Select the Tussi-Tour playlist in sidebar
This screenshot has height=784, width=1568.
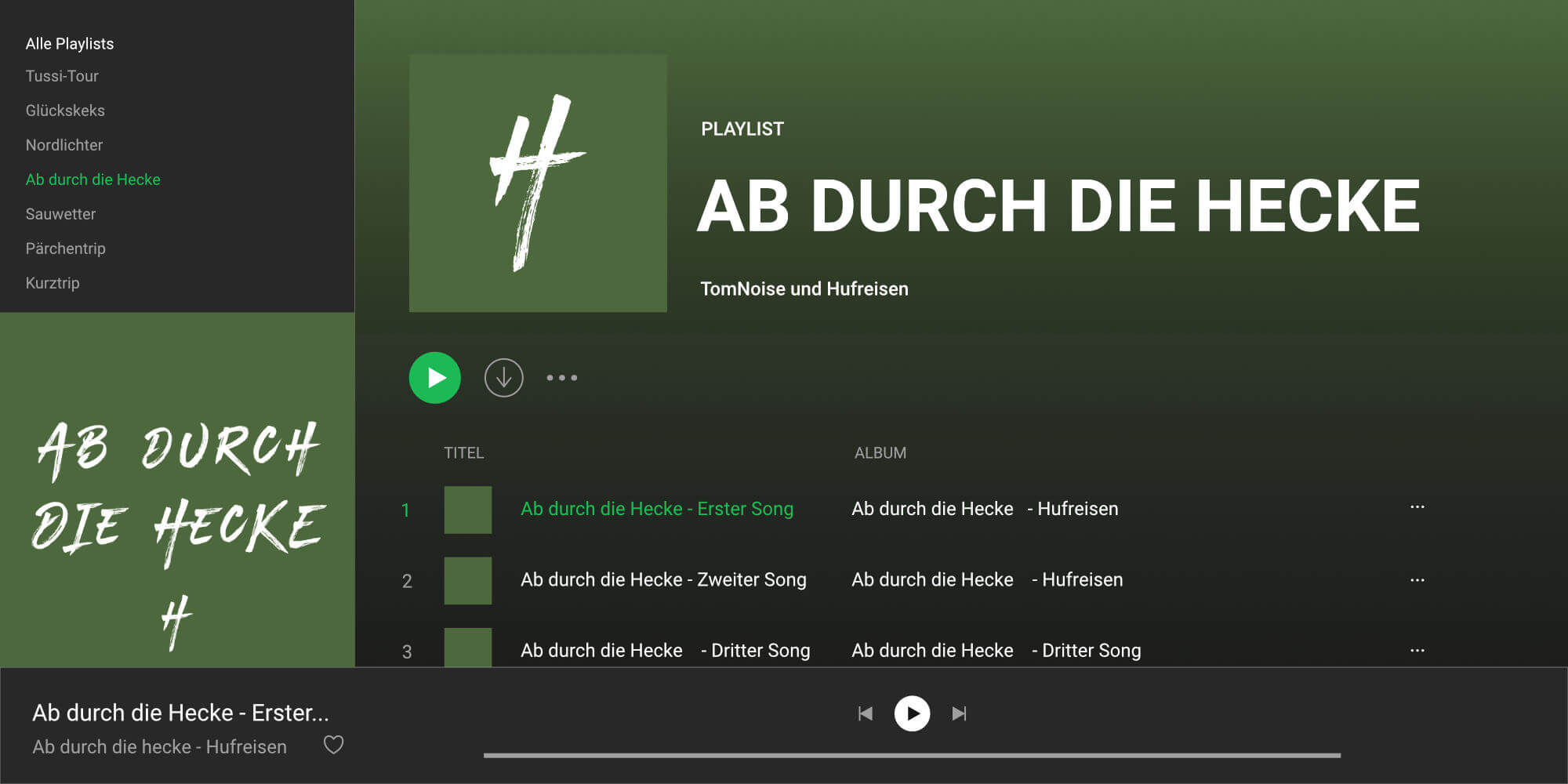[x=62, y=76]
